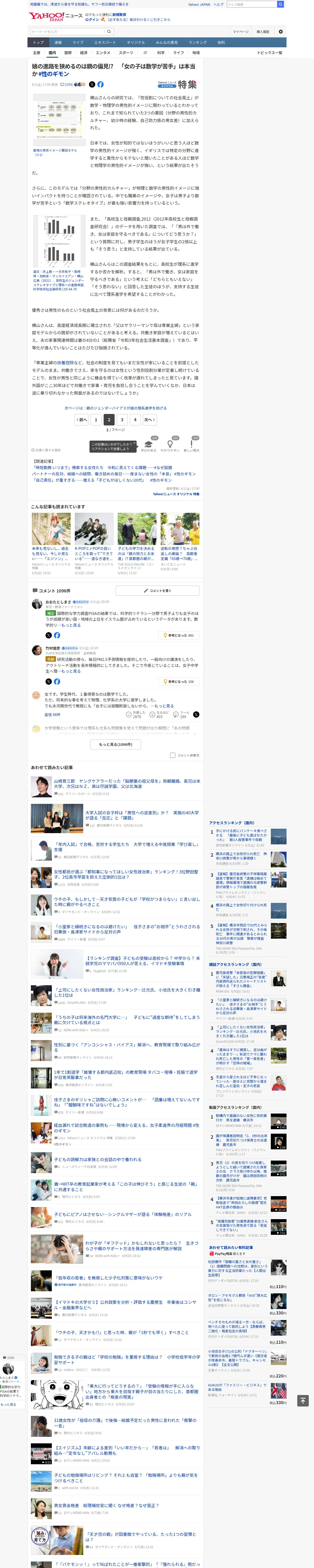Click the back-to-top arrow button
This screenshot has height=1568, width=314.
[302, 1400]
